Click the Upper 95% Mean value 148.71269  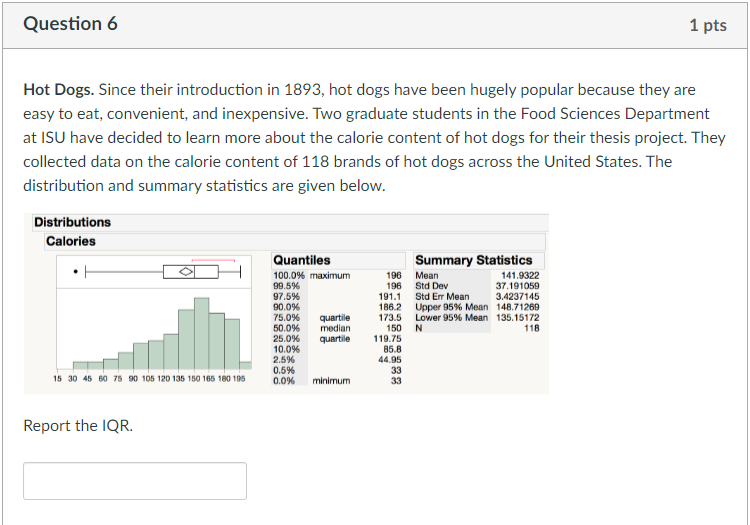518,307
